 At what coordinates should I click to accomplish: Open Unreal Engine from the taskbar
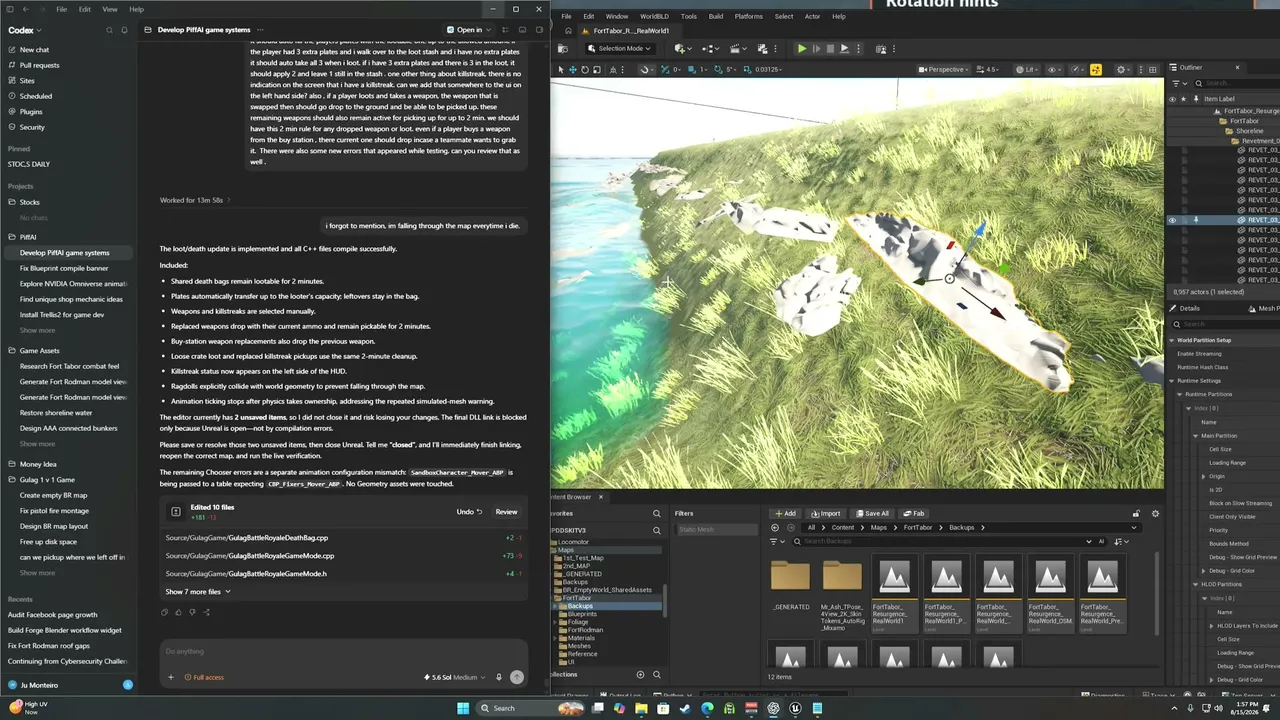click(795, 708)
